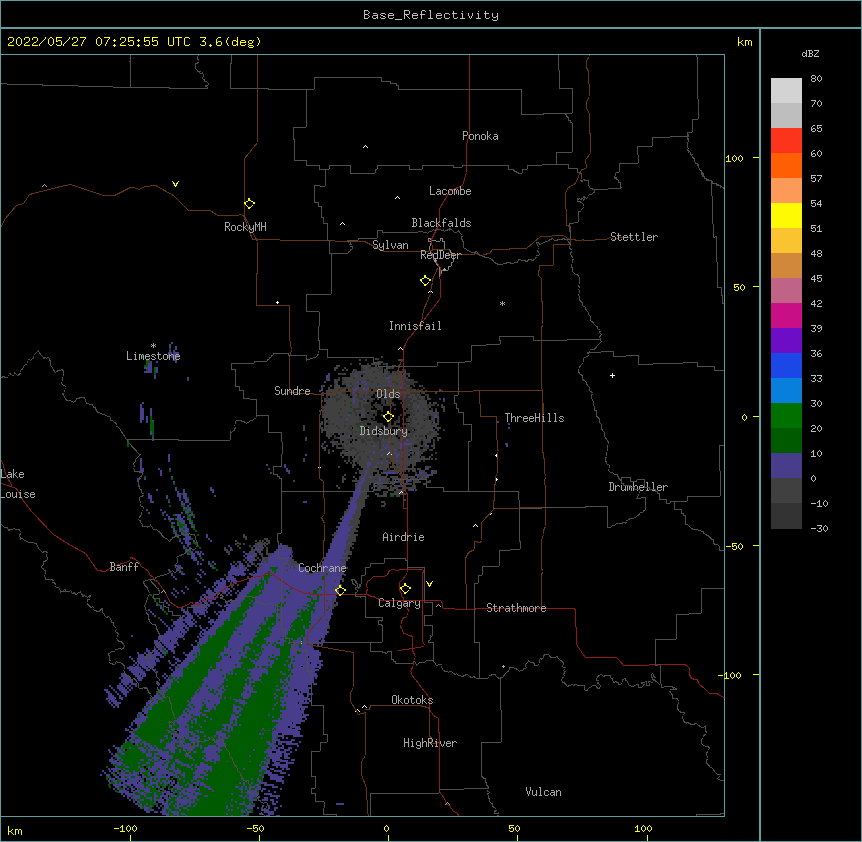This screenshot has width=862, height=842.
Task: Click the km unit label at top right
Action: pyautogui.click(x=744, y=42)
